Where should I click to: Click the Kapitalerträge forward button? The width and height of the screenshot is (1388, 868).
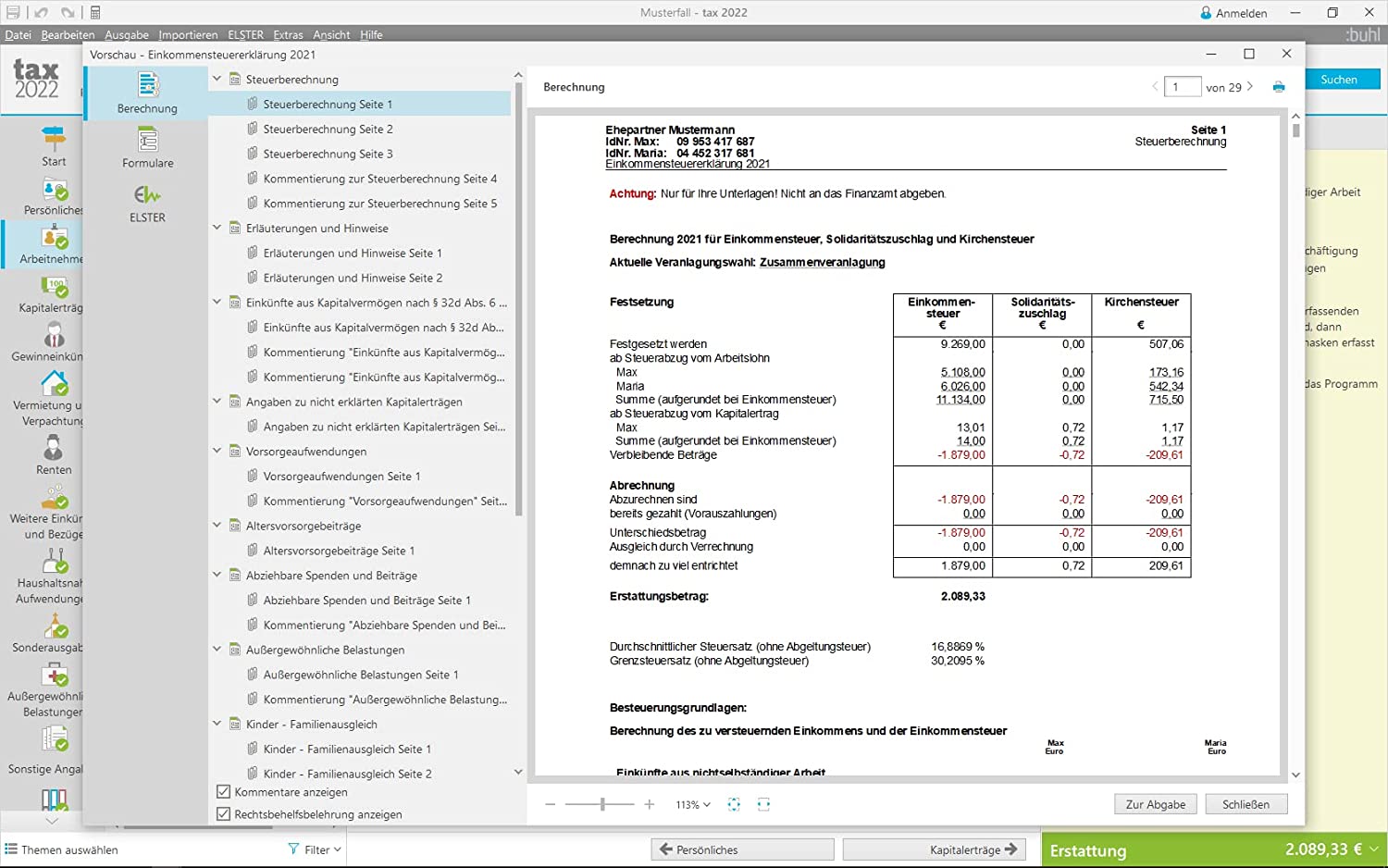(934, 849)
